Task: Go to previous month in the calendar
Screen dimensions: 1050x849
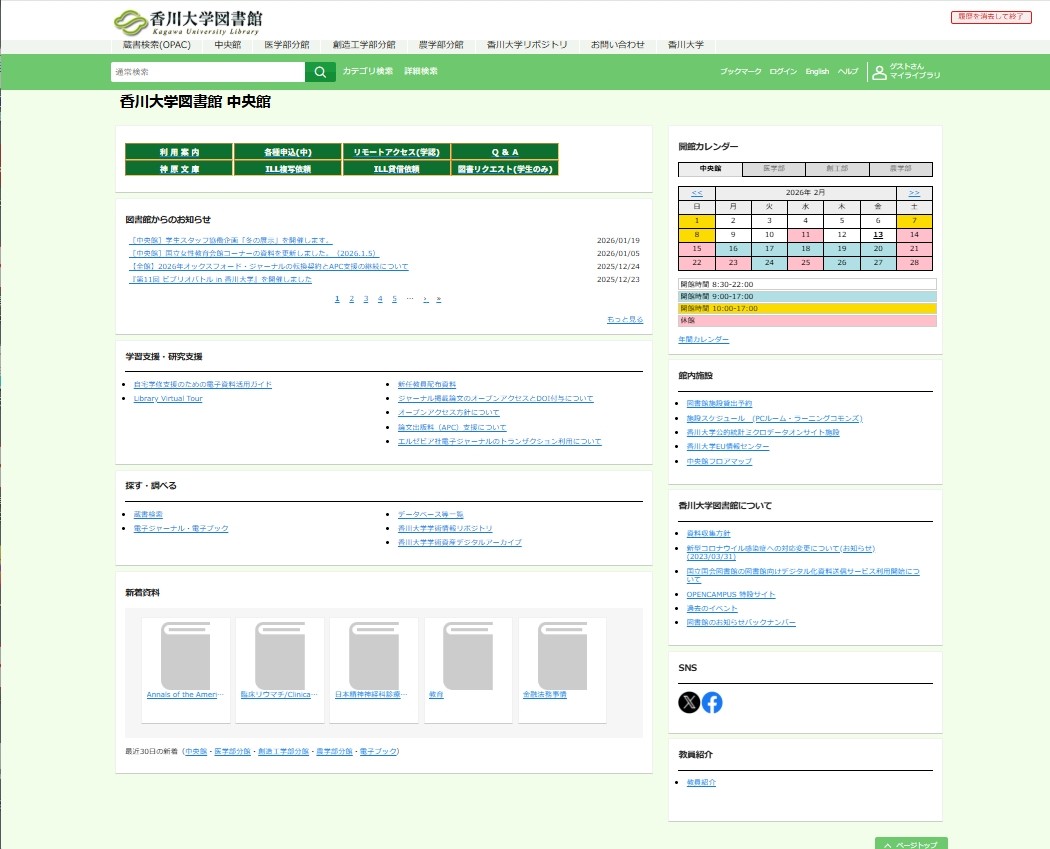Action: [697, 192]
